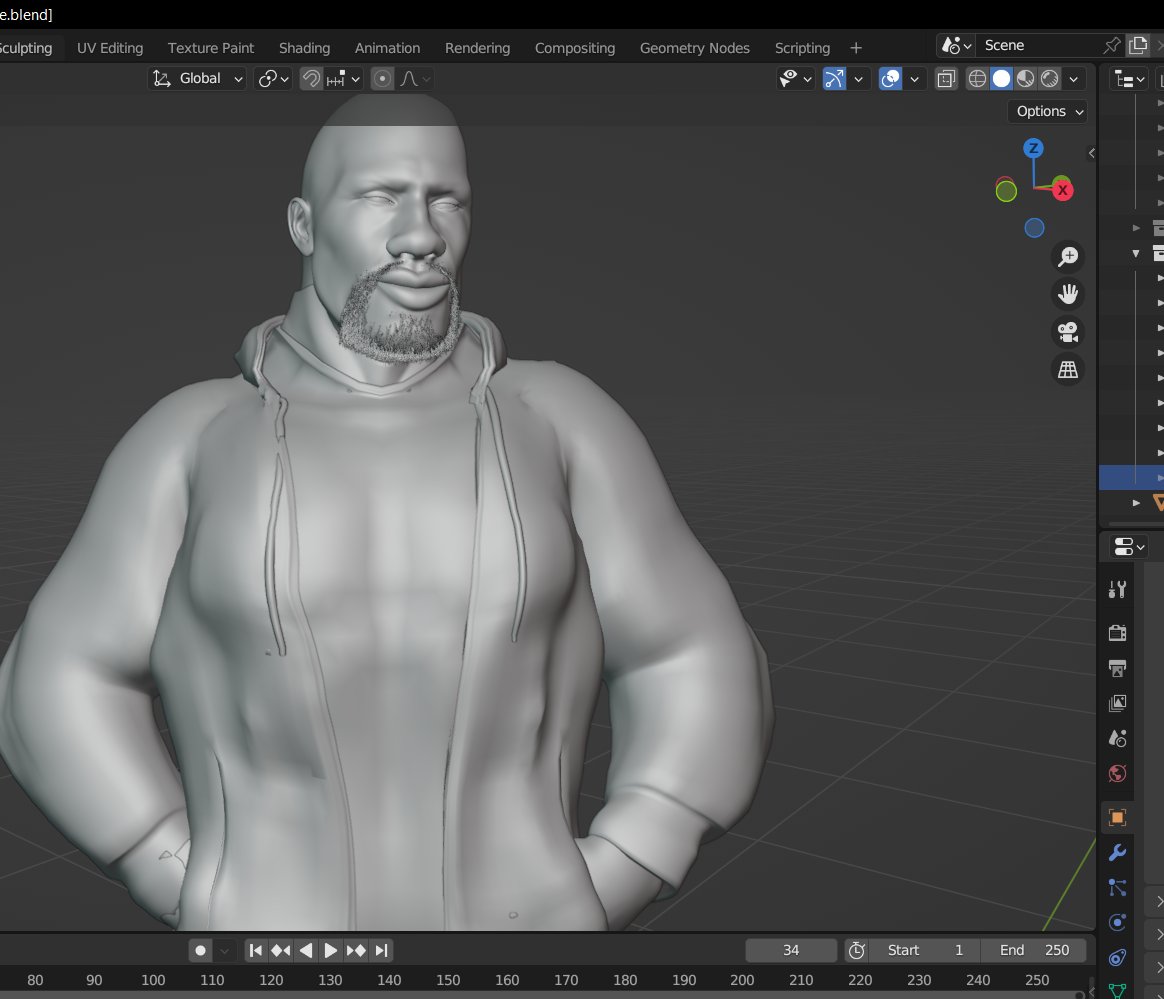Open the viewport shading options dropdown
This screenshot has height=999, width=1164.
point(1073,79)
